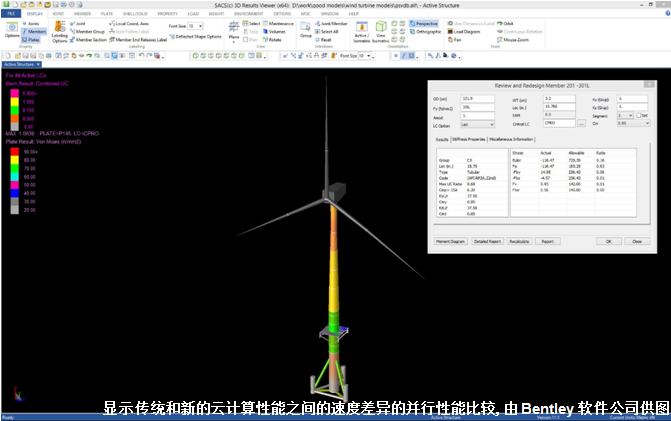Select View Isometric orientation cube icon
The image size is (671, 421).
pos(381,32)
